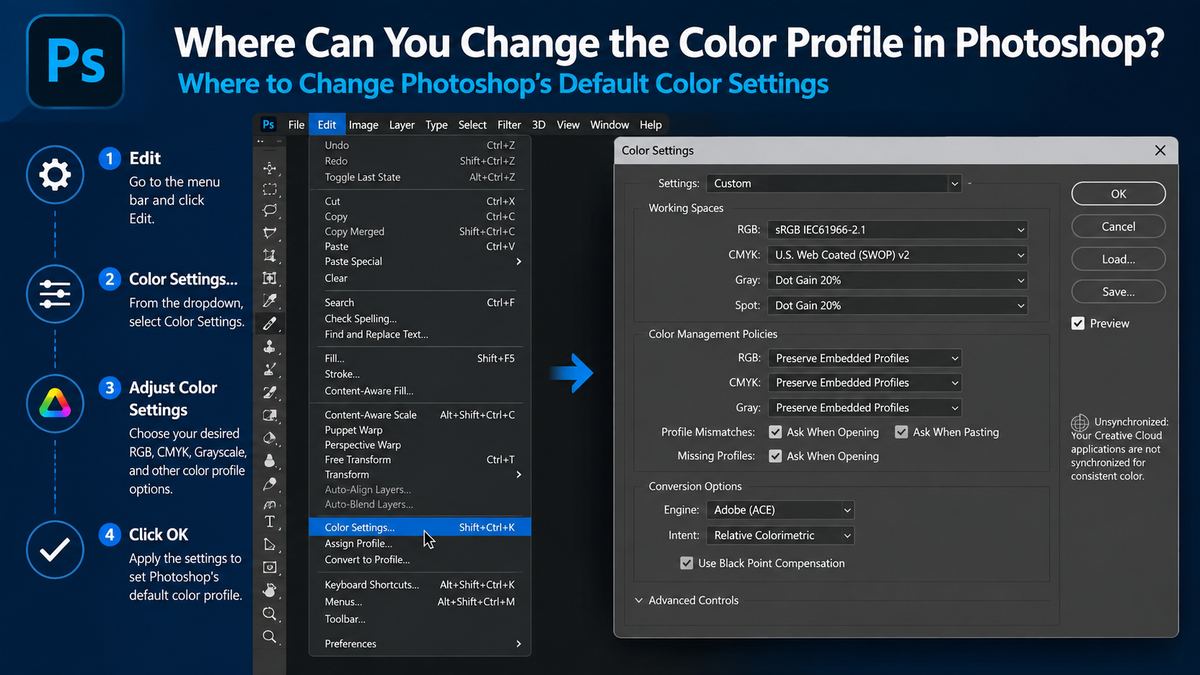Choose Stroke... menu item
Viewport: 1200px width, 675px height.
coord(421,375)
